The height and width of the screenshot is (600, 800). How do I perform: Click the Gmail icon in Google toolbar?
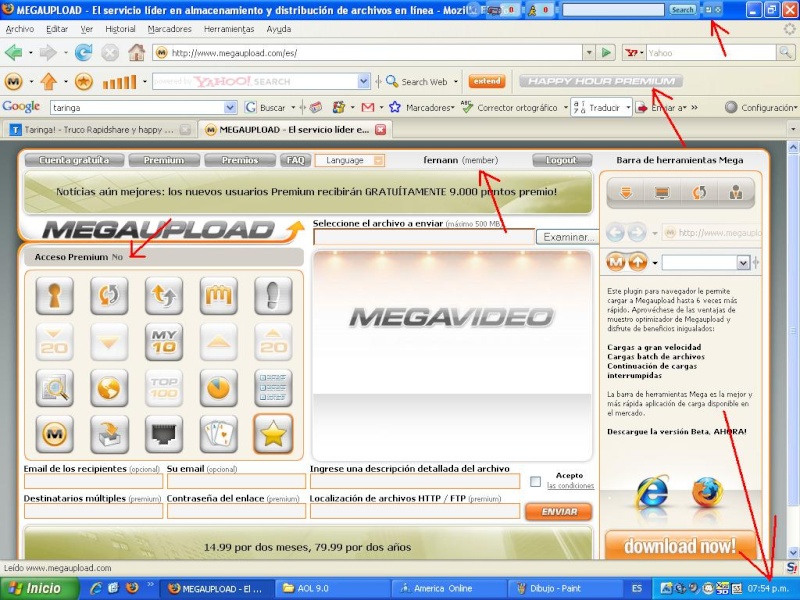[x=368, y=108]
